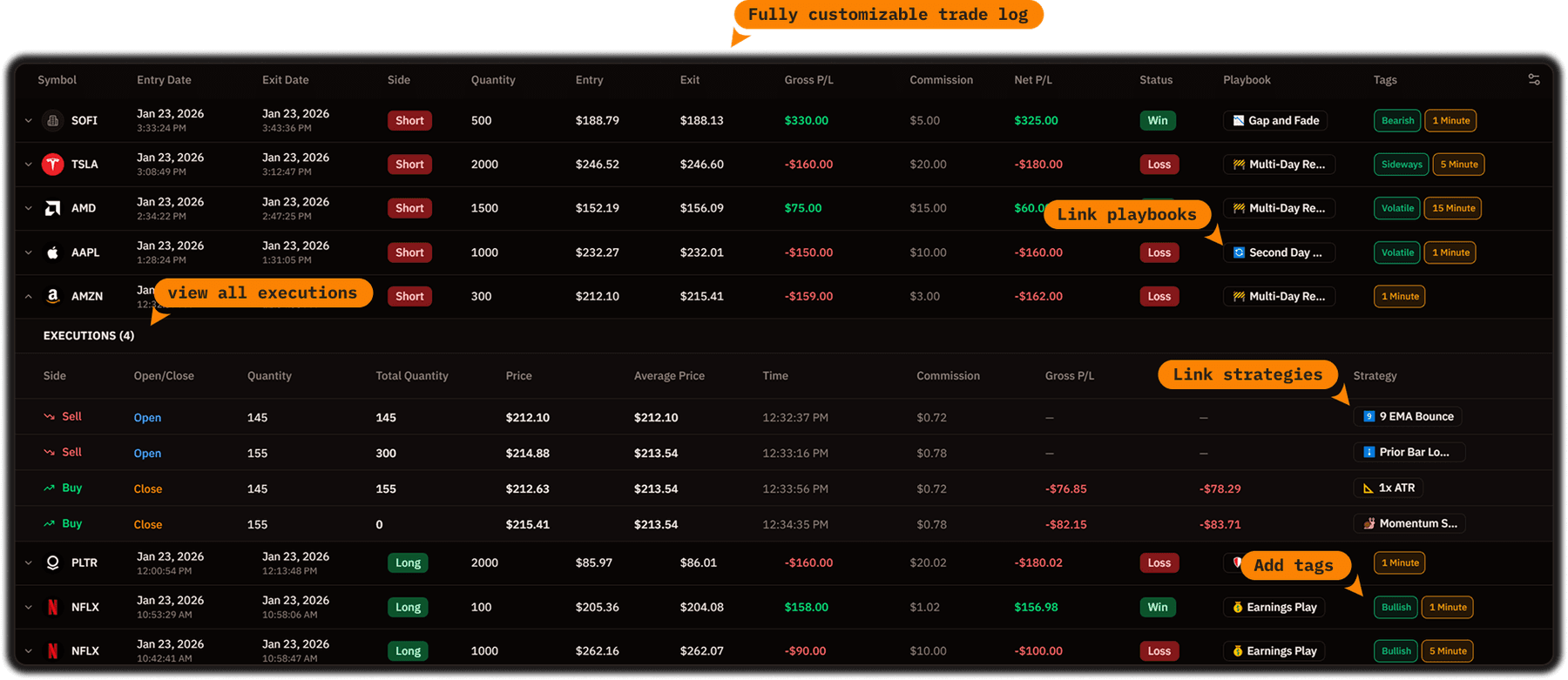Select execution gross P/L -$76.85
The height and width of the screenshot is (680, 1568).
(x=1066, y=488)
